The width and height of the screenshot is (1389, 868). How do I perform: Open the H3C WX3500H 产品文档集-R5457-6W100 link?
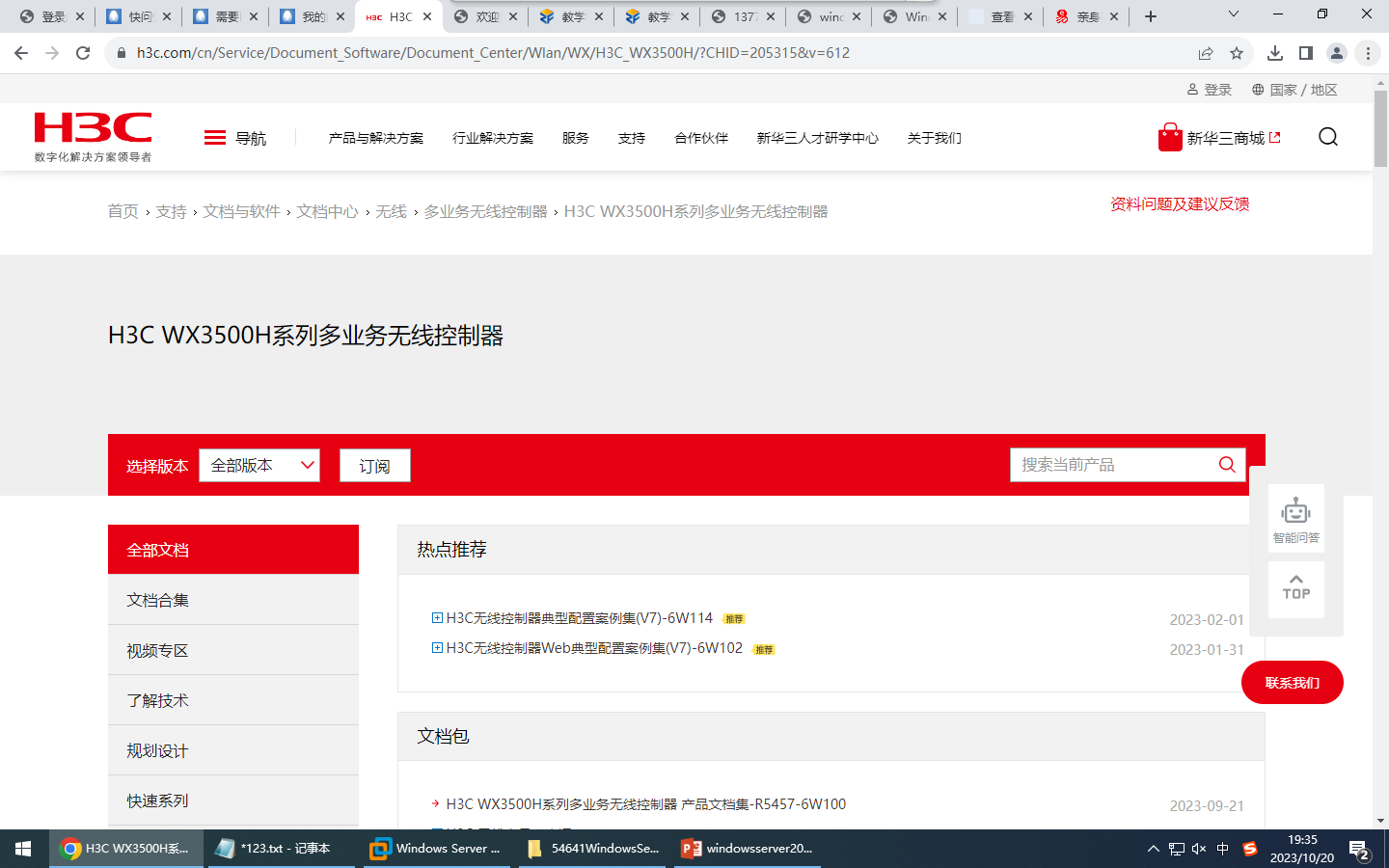(x=646, y=804)
